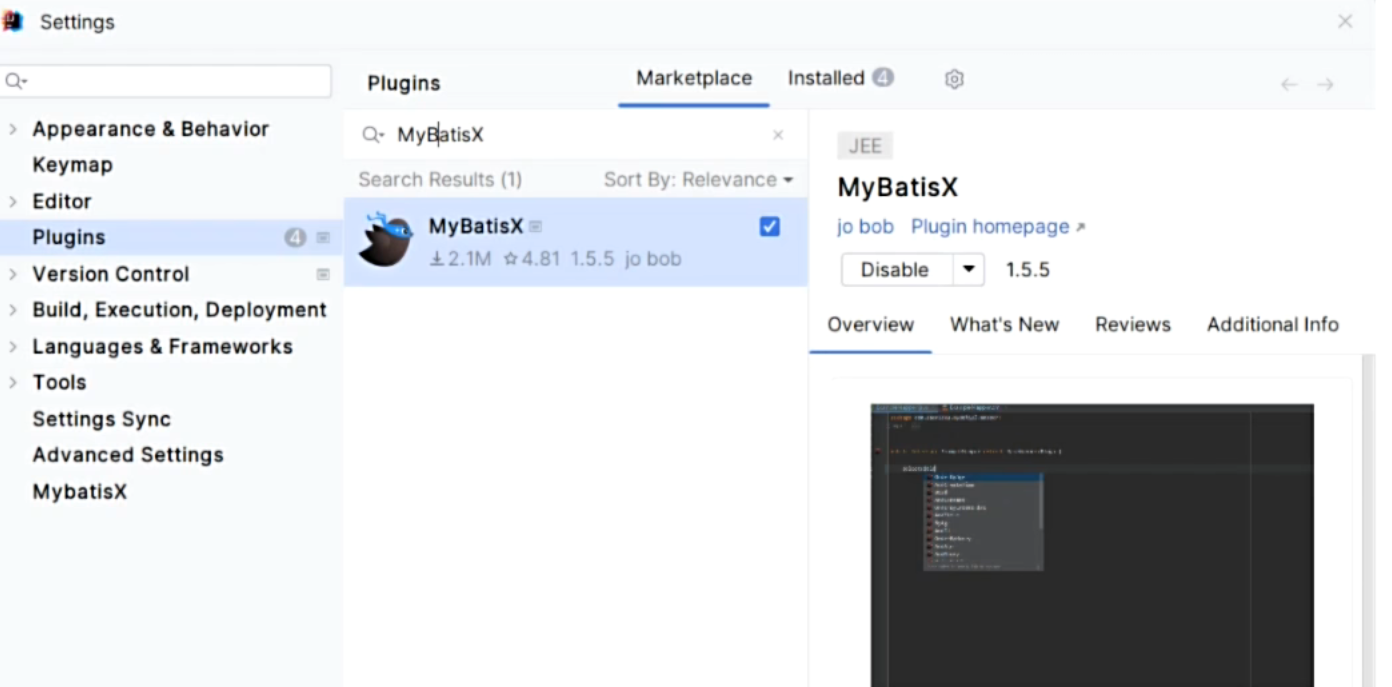Expand Appearance & Behavior settings
The width and height of the screenshot is (1392, 687).
click(x=13, y=129)
